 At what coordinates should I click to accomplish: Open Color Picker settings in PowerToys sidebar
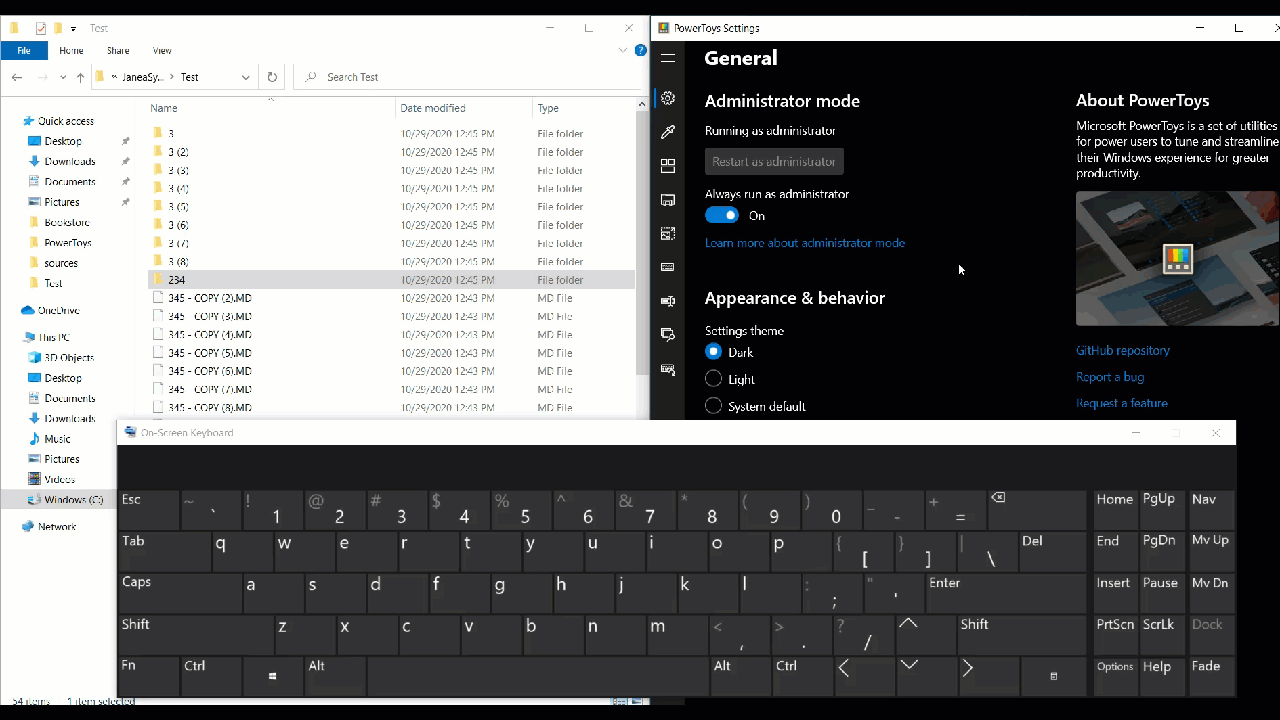[668, 132]
